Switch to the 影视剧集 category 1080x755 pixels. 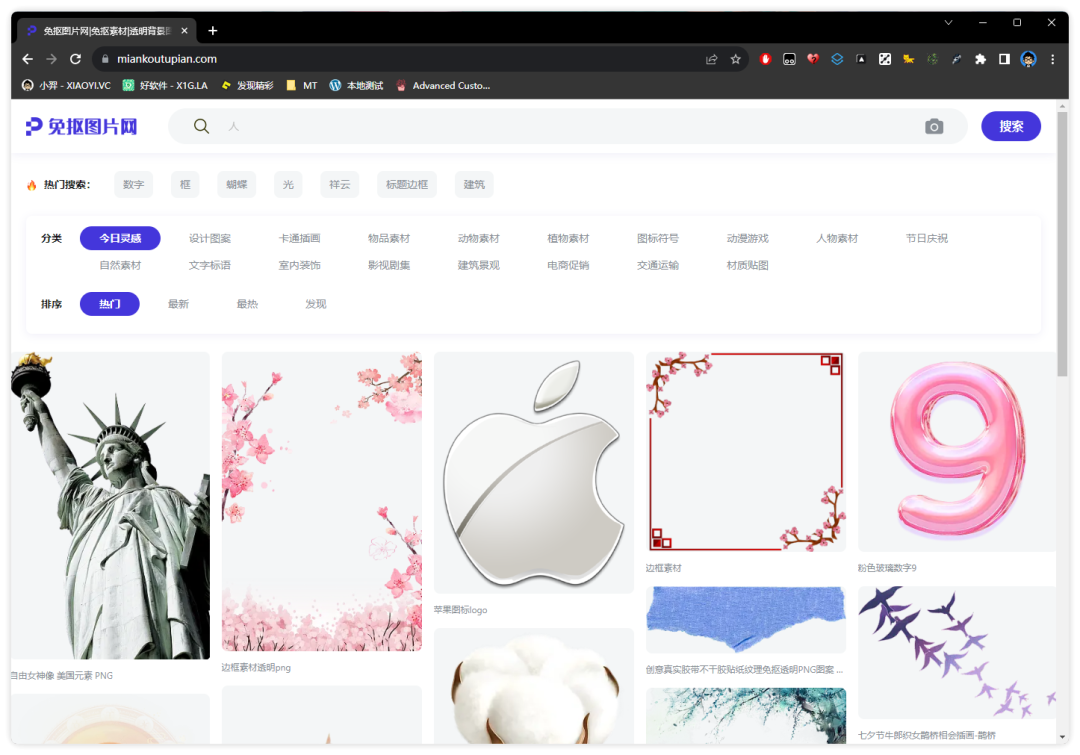pos(389,265)
